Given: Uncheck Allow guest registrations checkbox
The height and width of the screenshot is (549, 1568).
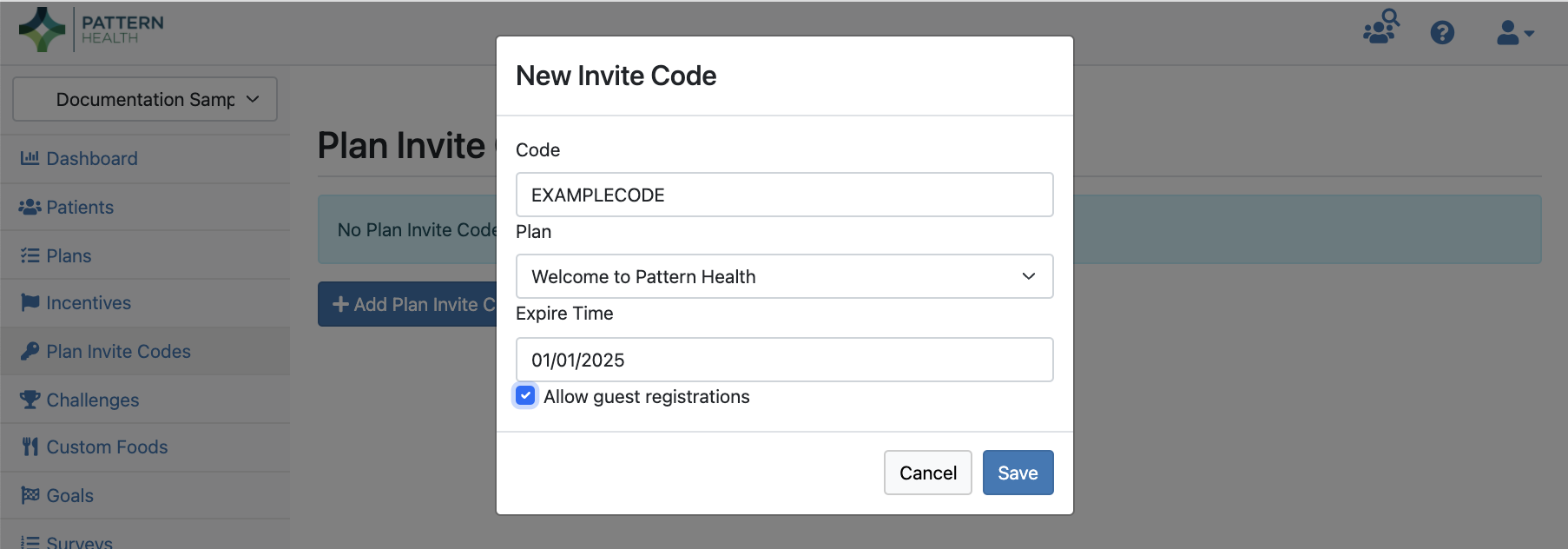Looking at the screenshot, I should click(x=525, y=396).
